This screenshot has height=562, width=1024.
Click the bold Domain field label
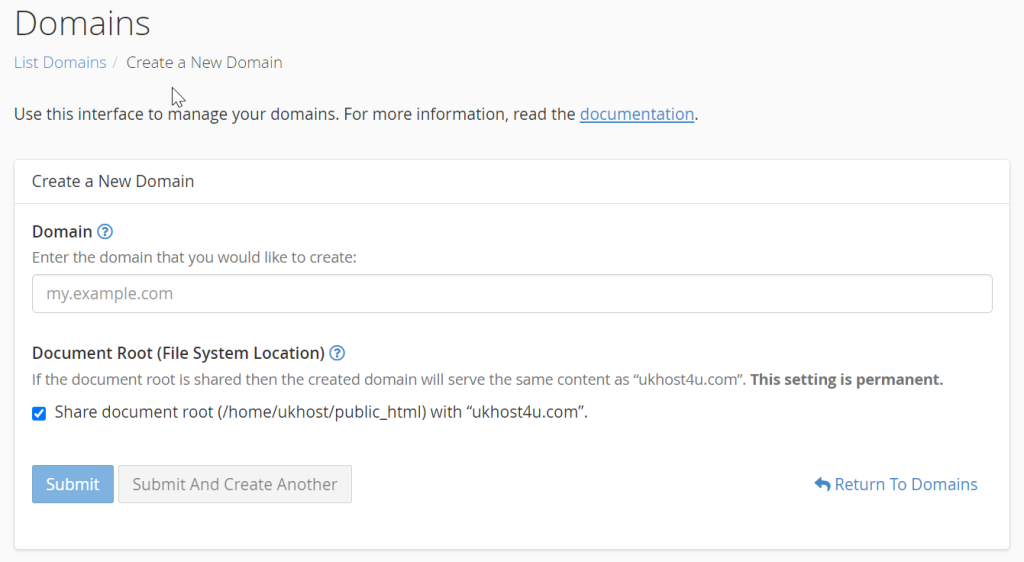tap(62, 232)
